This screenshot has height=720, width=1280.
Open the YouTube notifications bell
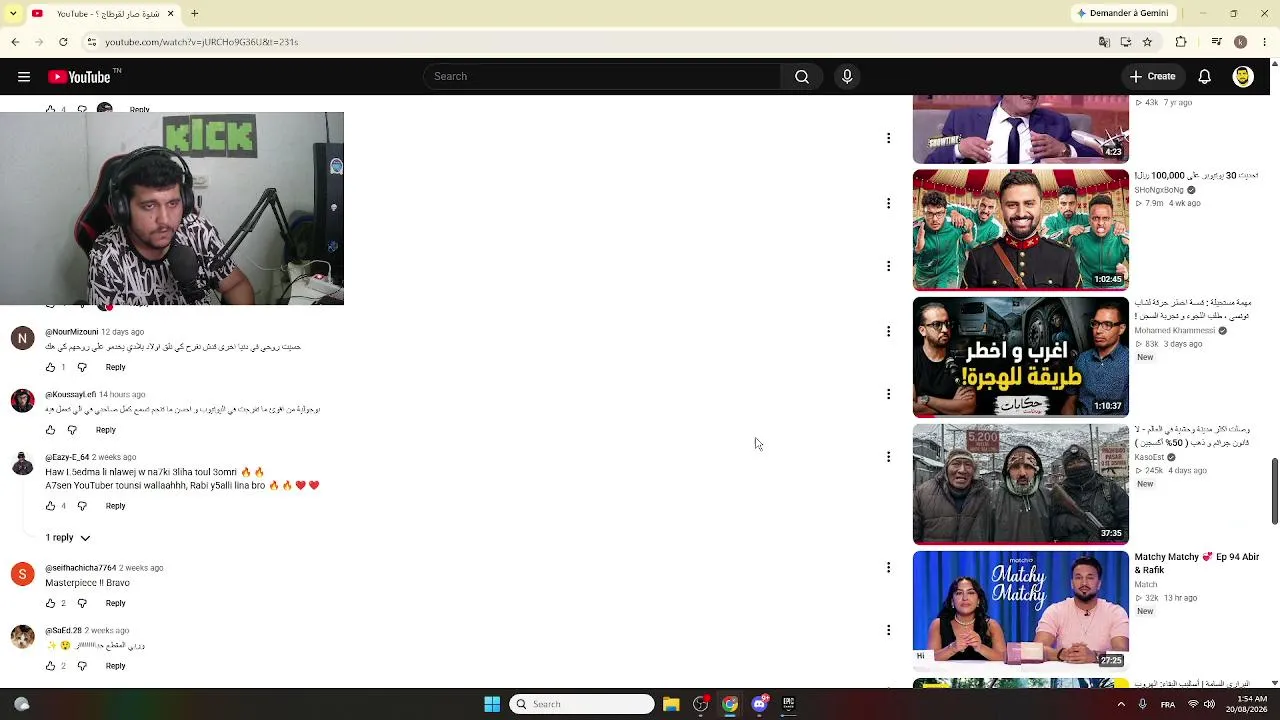(x=1205, y=77)
